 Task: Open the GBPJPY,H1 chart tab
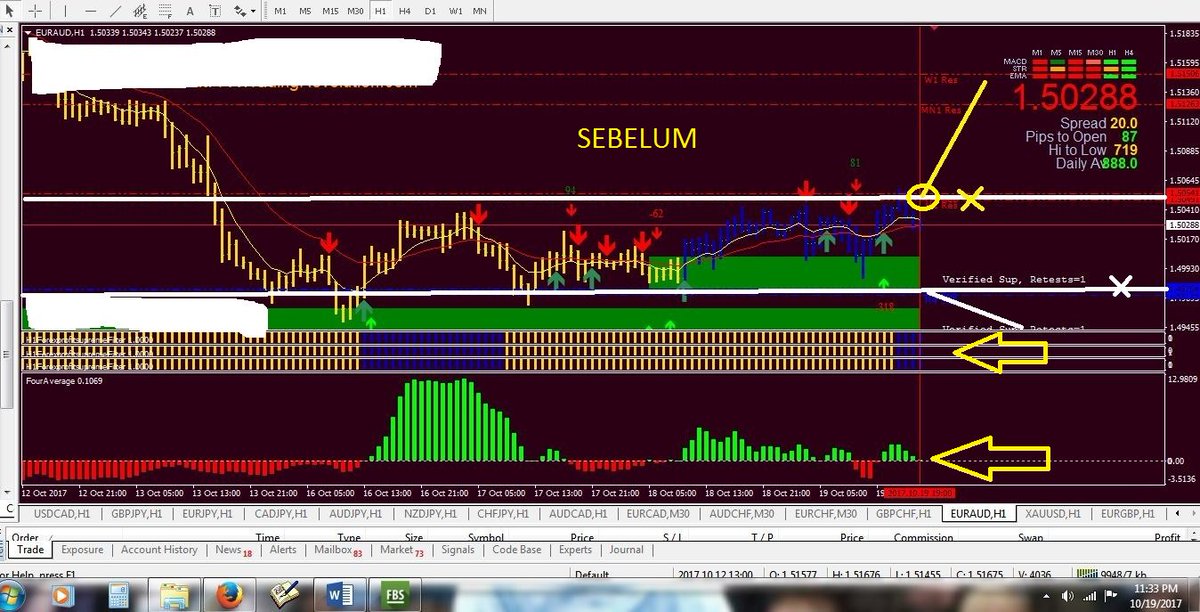pyautogui.click(x=136, y=513)
